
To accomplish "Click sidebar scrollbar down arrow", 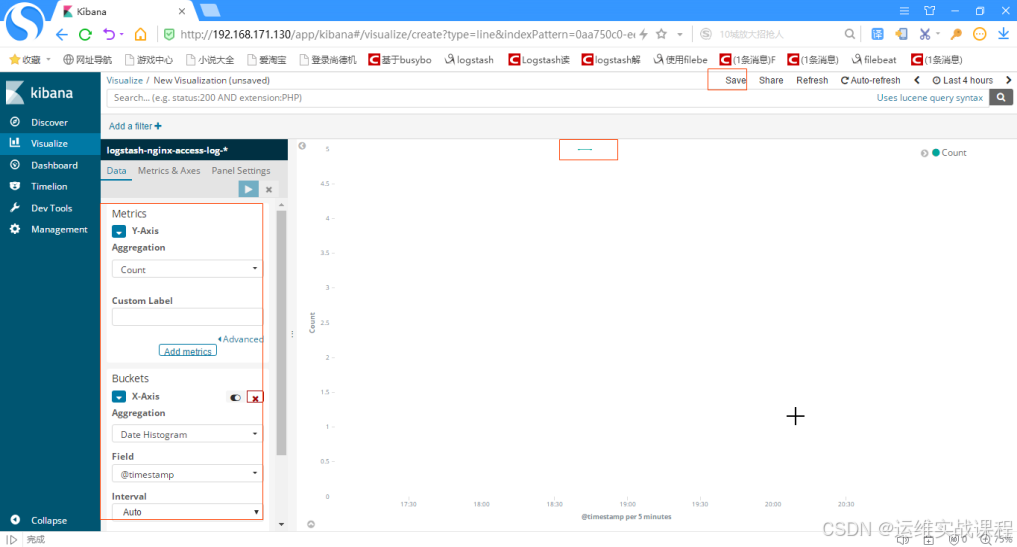I will pos(281,524).
